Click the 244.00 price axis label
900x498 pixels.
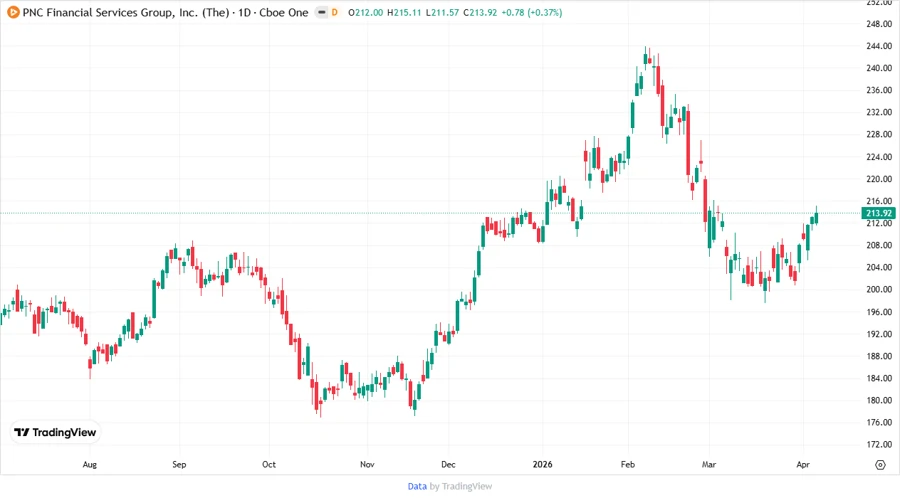(x=879, y=46)
